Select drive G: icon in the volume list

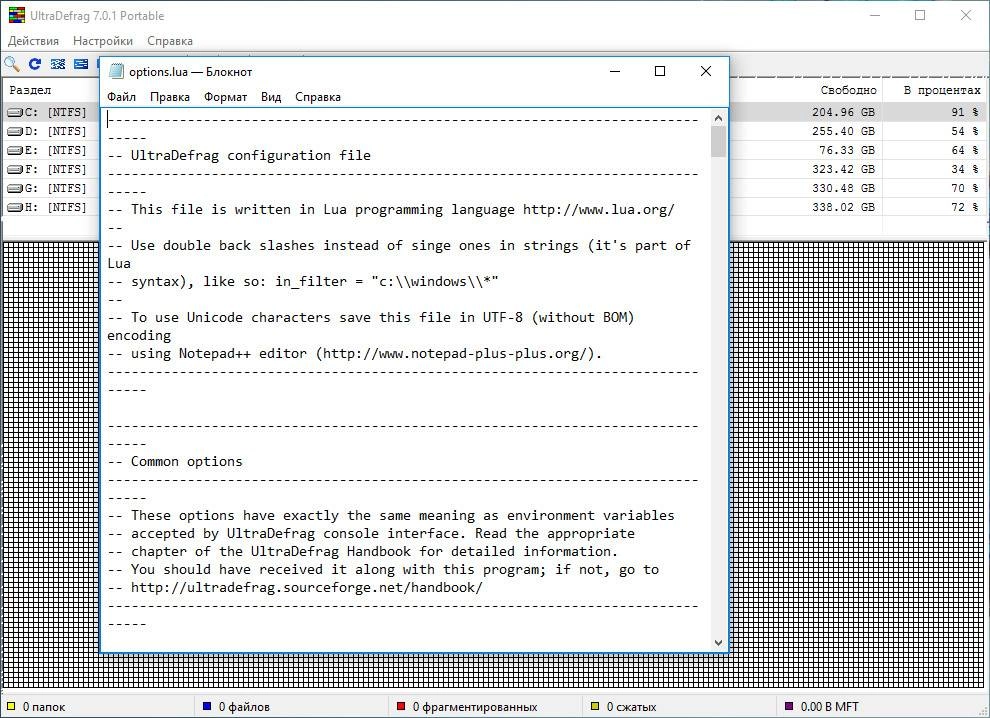(x=15, y=188)
